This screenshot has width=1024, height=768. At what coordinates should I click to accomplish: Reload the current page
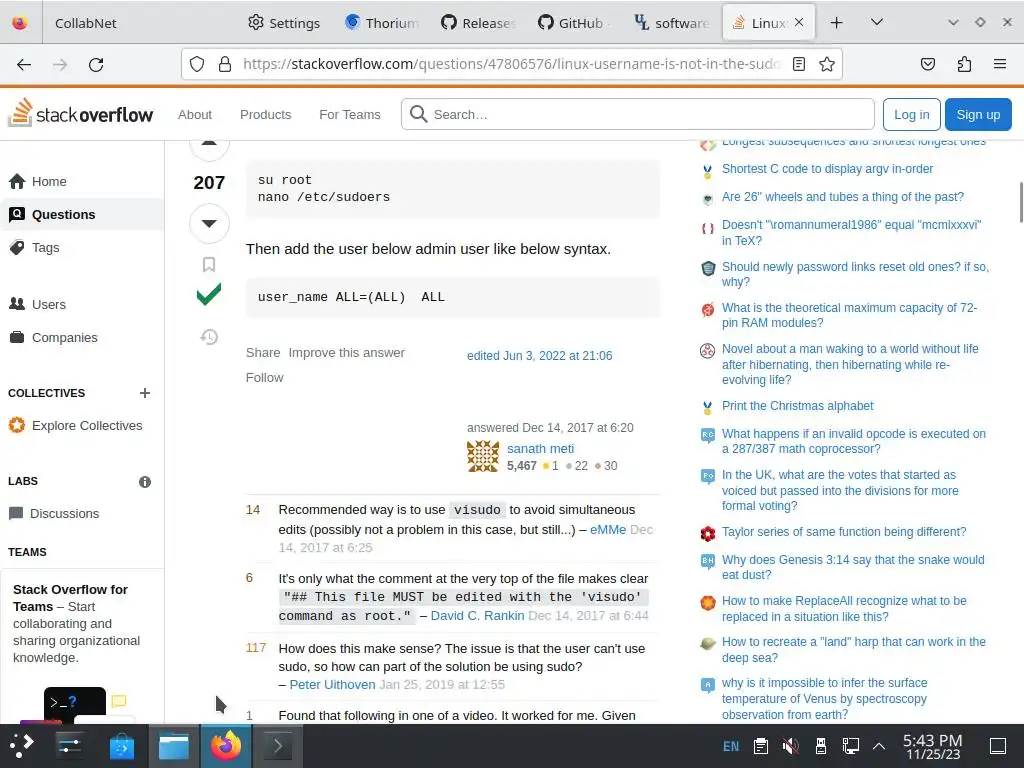96,64
